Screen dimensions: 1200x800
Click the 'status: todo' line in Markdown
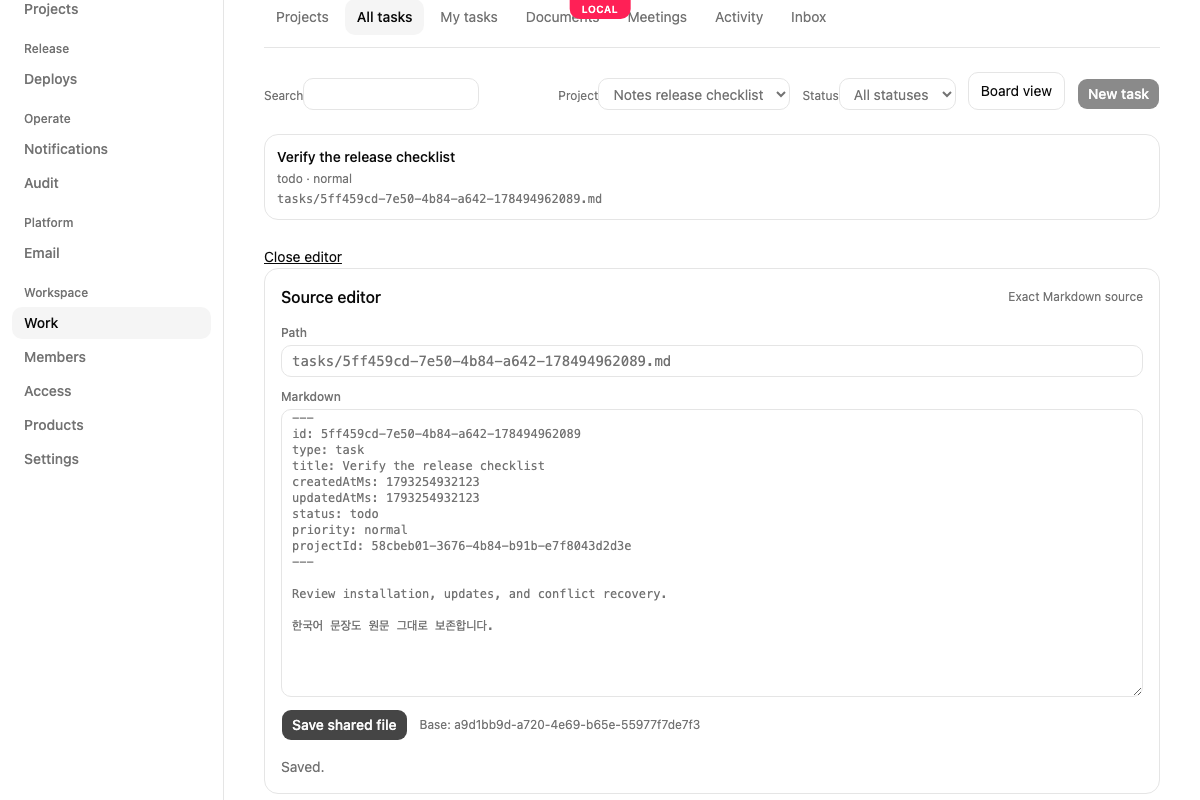(x=335, y=514)
